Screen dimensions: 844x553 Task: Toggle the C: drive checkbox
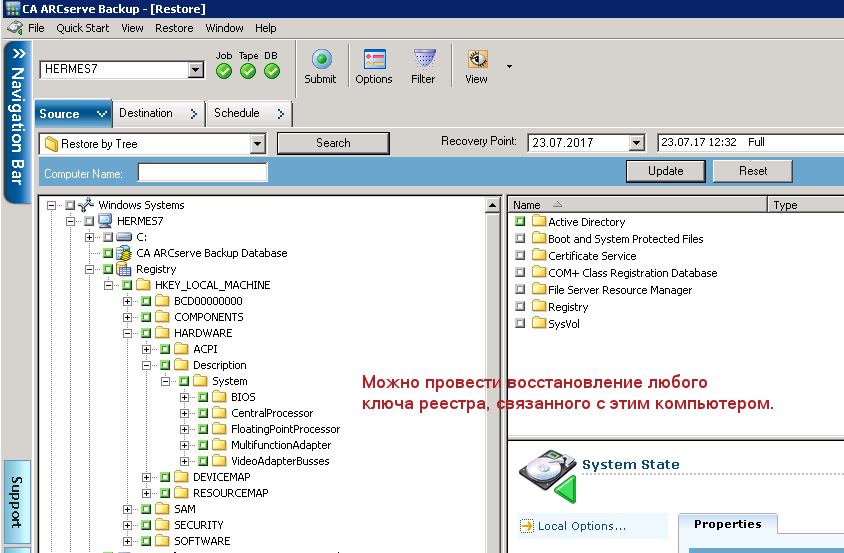coord(108,237)
